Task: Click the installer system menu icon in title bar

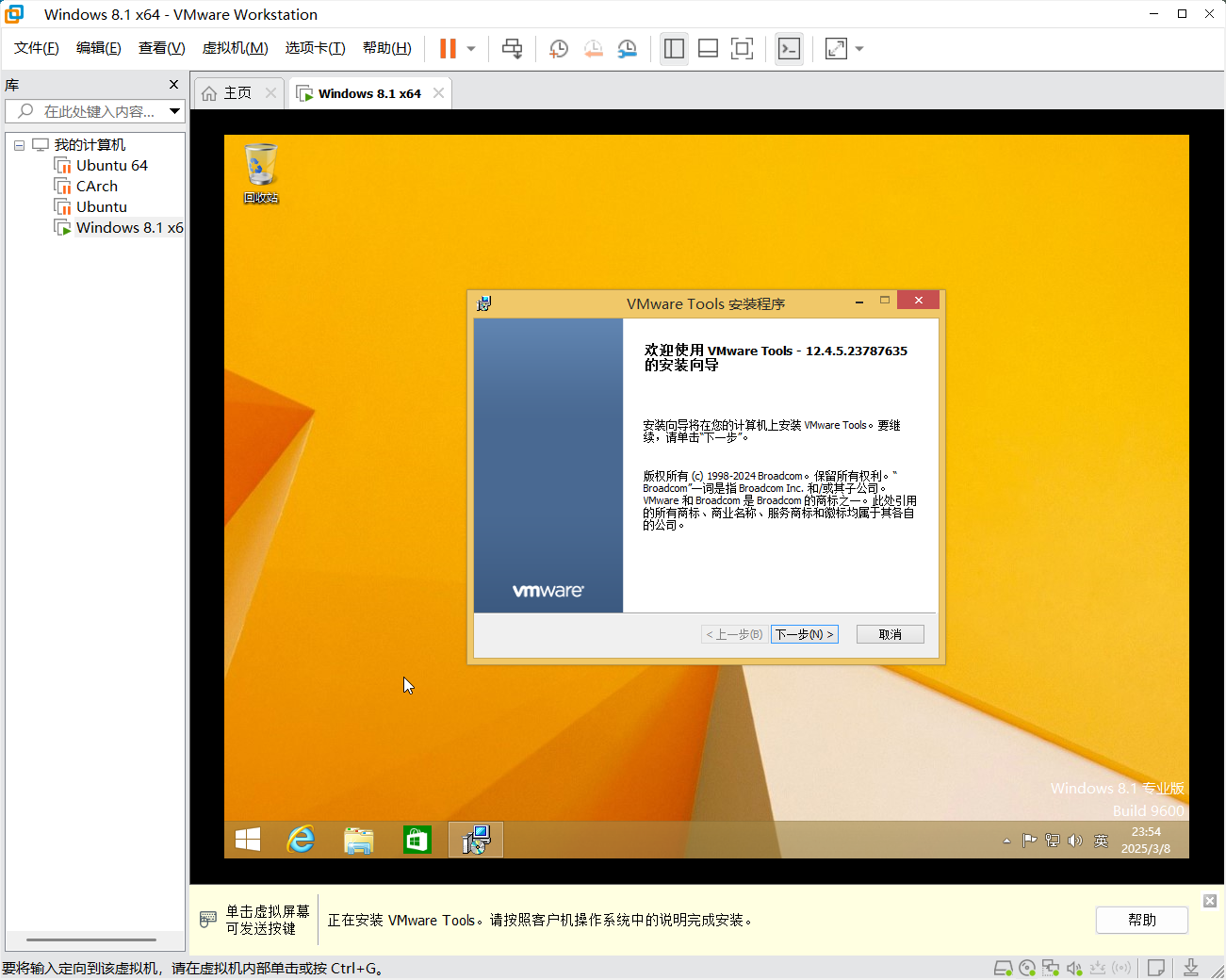Action: pos(484,303)
